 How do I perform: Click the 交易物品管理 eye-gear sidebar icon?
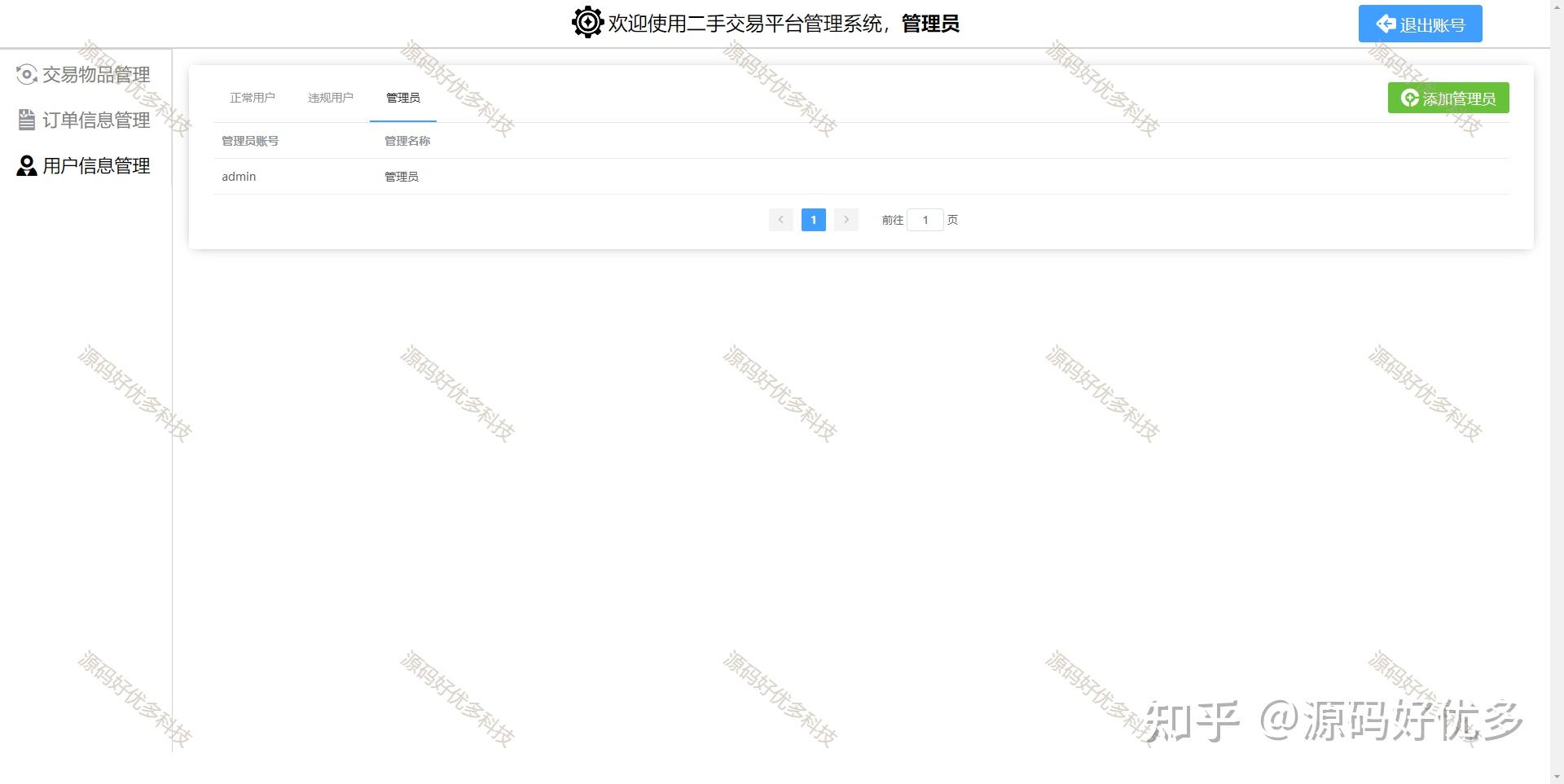click(x=26, y=74)
